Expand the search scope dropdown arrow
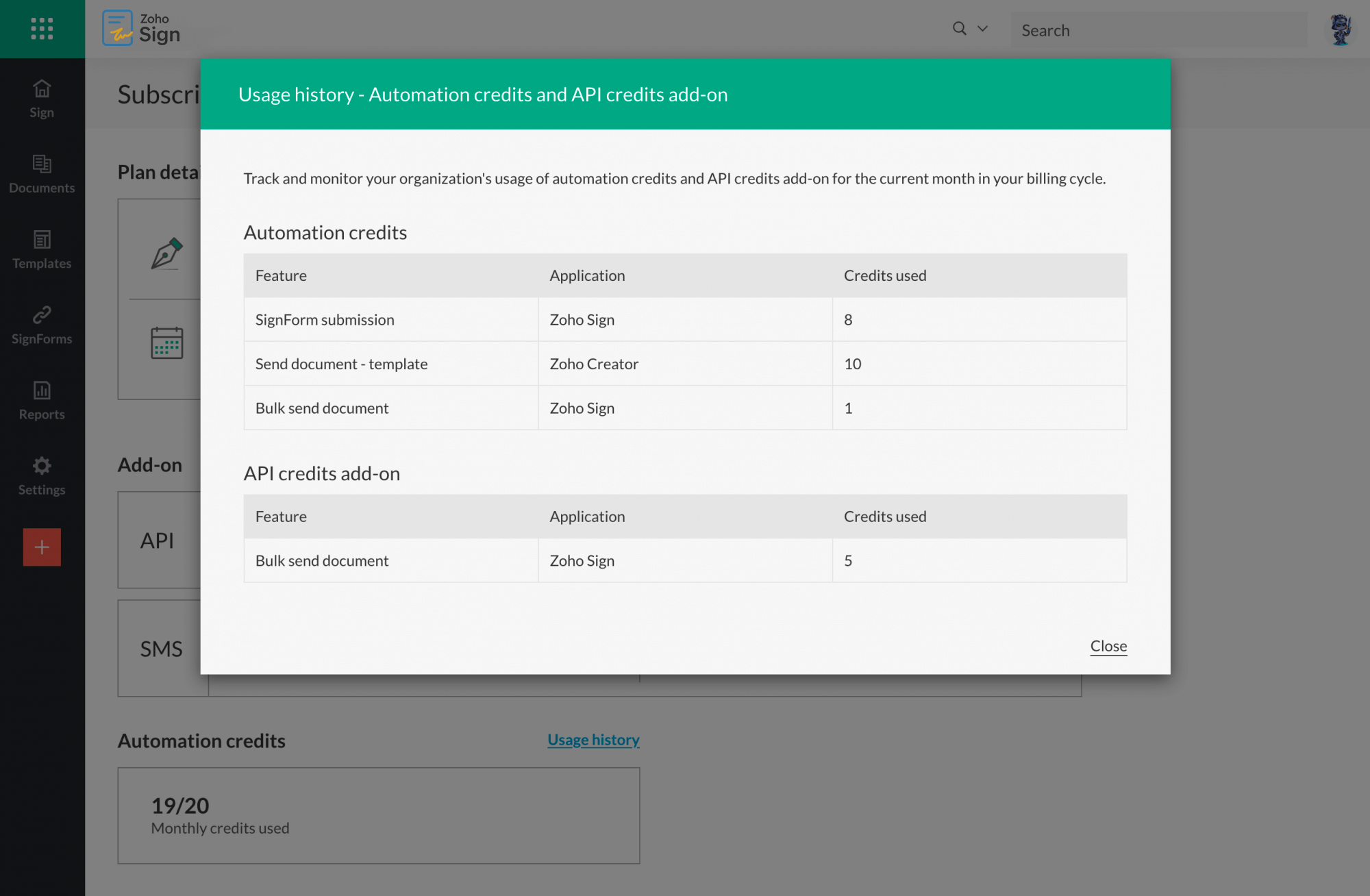Viewport: 1370px width, 896px height. [x=982, y=29]
